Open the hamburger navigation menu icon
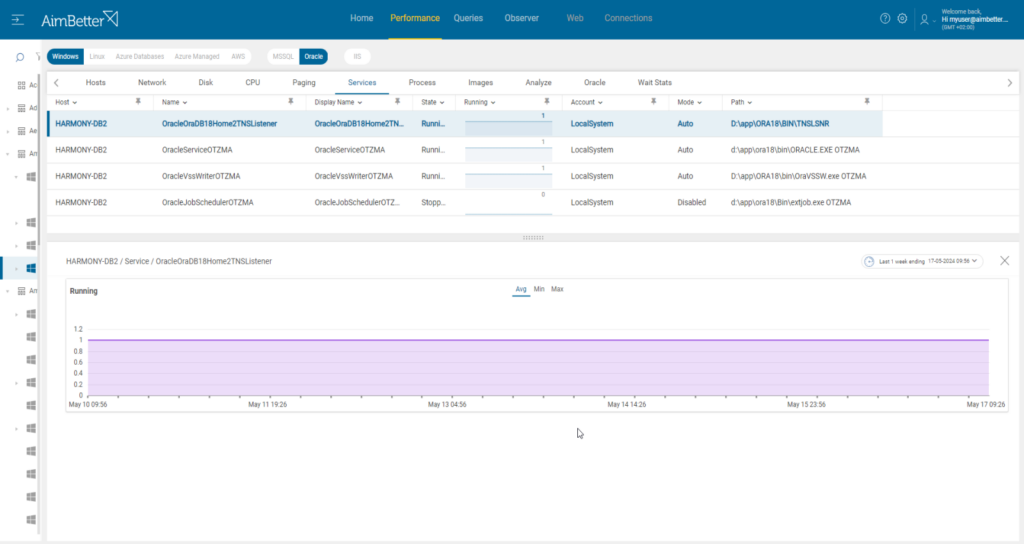Image resolution: width=1024 pixels, height=544 pixels. (x=18, y=20)
